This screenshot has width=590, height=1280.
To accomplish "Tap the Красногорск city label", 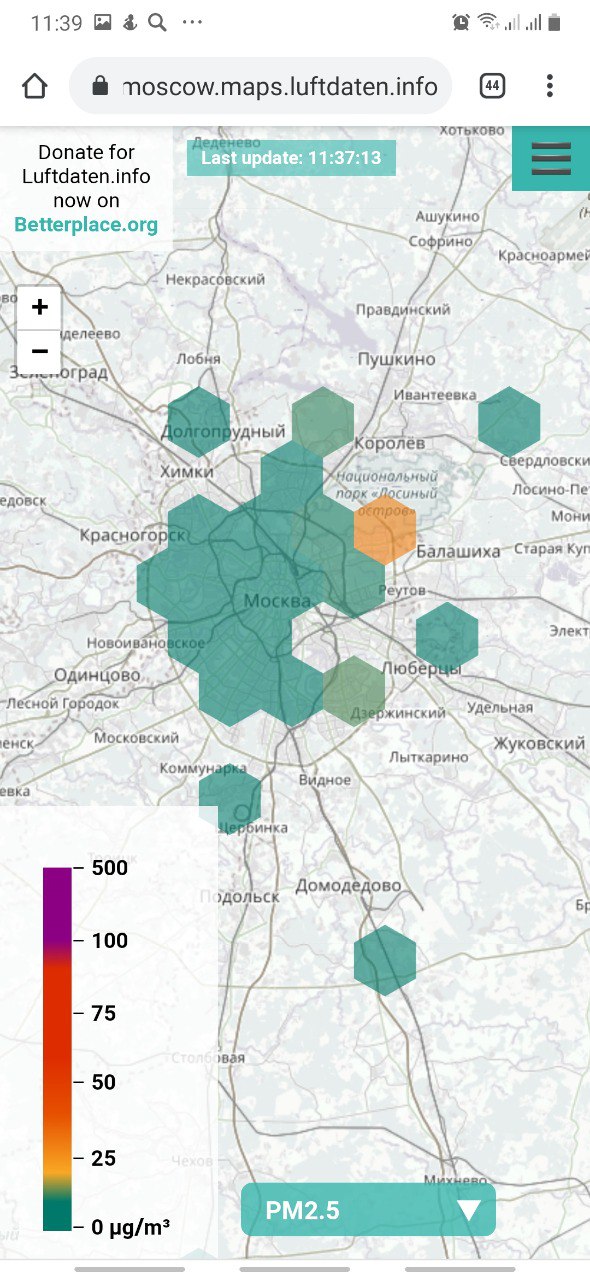I will point(131,536).
